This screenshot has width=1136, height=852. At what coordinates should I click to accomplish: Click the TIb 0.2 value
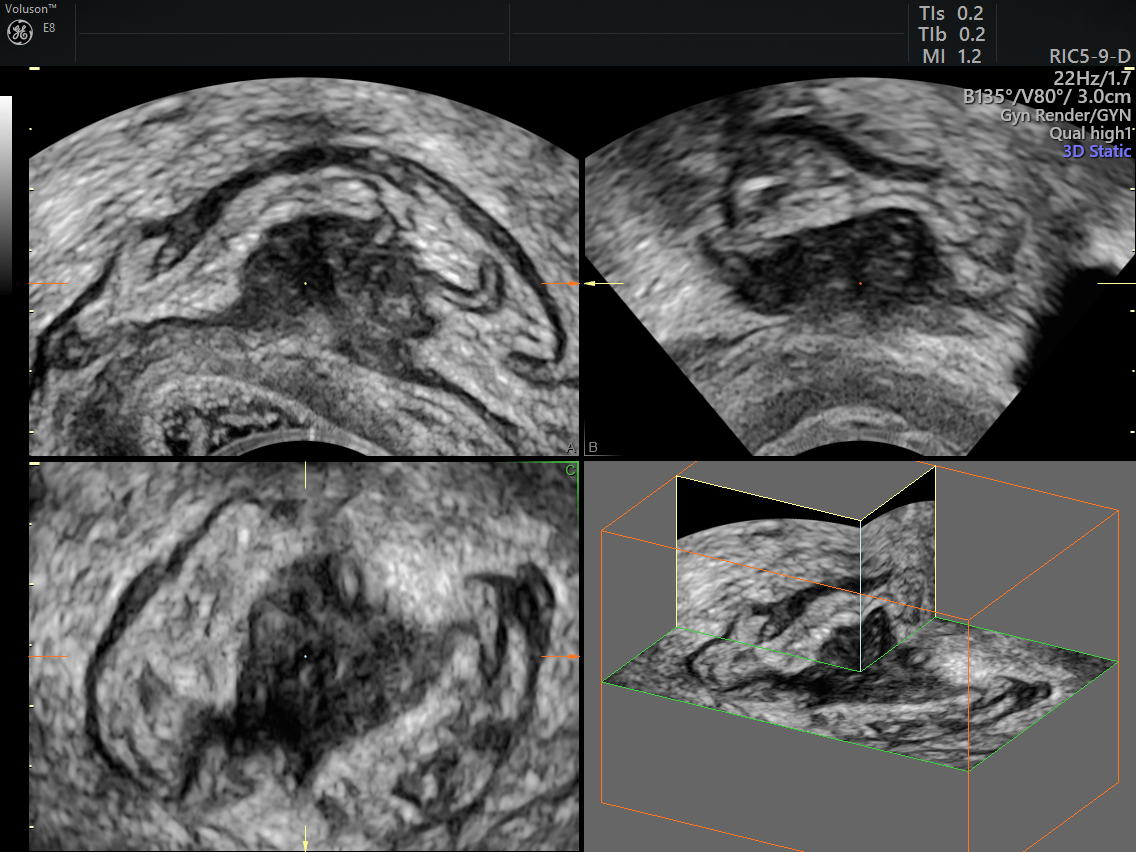951,34
